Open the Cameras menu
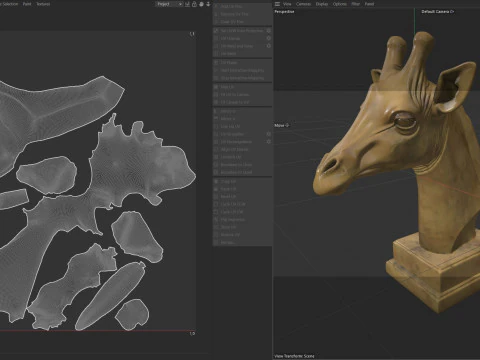Screen dimensions: 480x360 (303, 4)
